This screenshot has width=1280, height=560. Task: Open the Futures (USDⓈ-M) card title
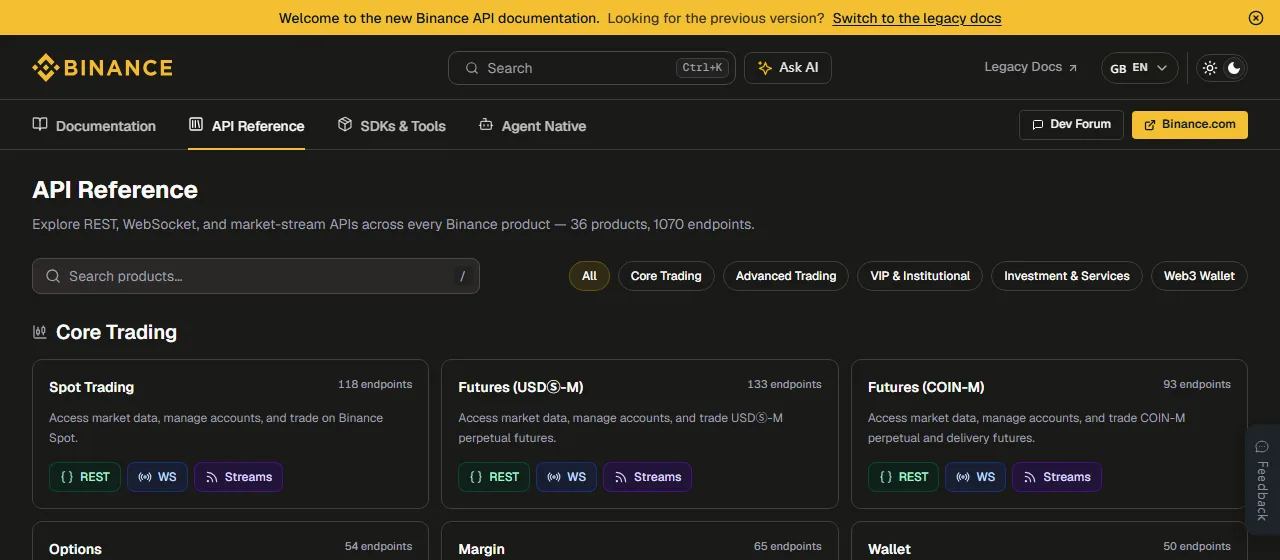coord(521,387)
